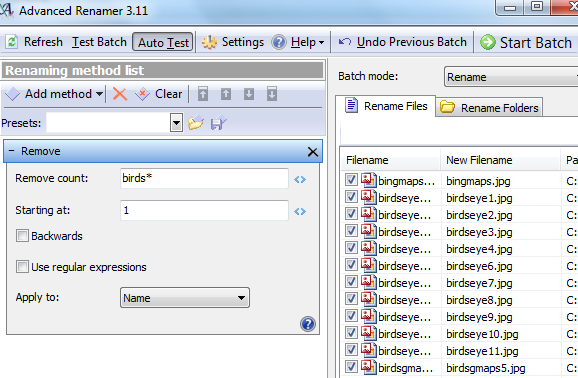Uncheck the bingmaps file checkbox

point(351,180)
